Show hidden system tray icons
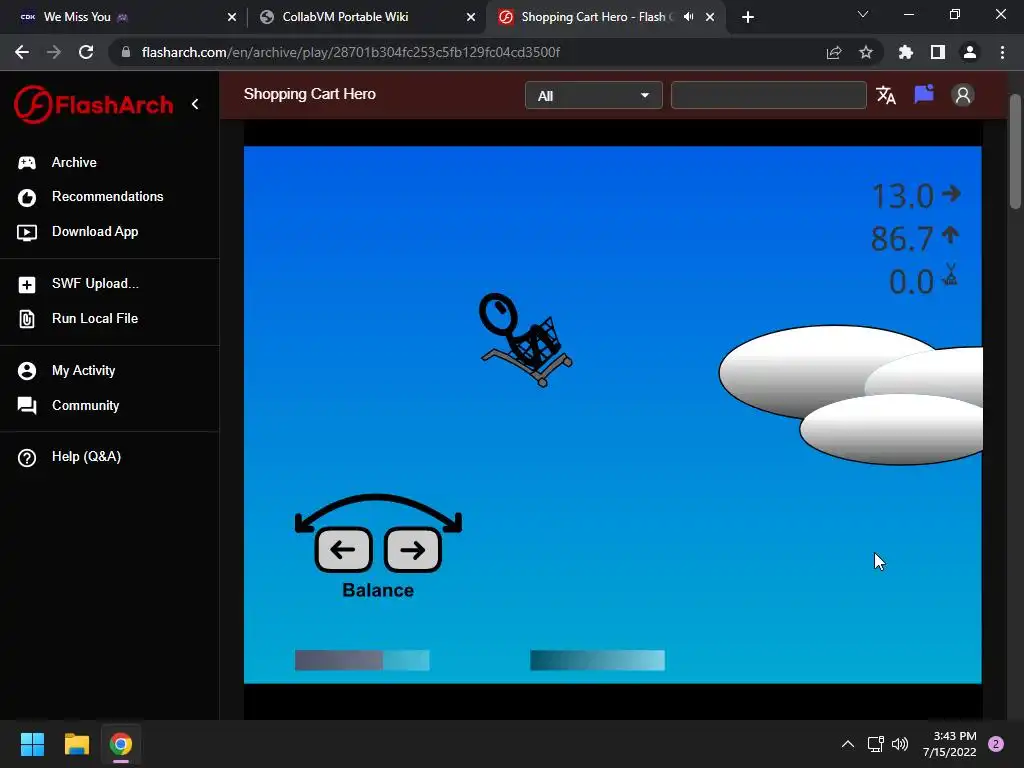Screen dimensions: 1024x768 click(x=848, y=744)
